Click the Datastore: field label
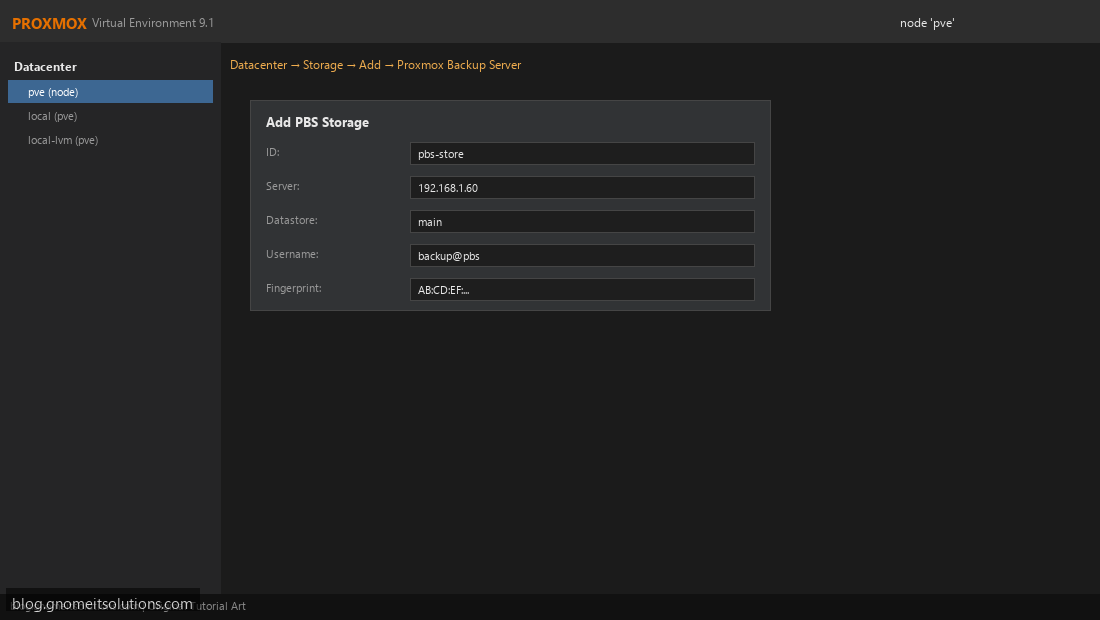The image size is (1100, 620). [292, 220]
